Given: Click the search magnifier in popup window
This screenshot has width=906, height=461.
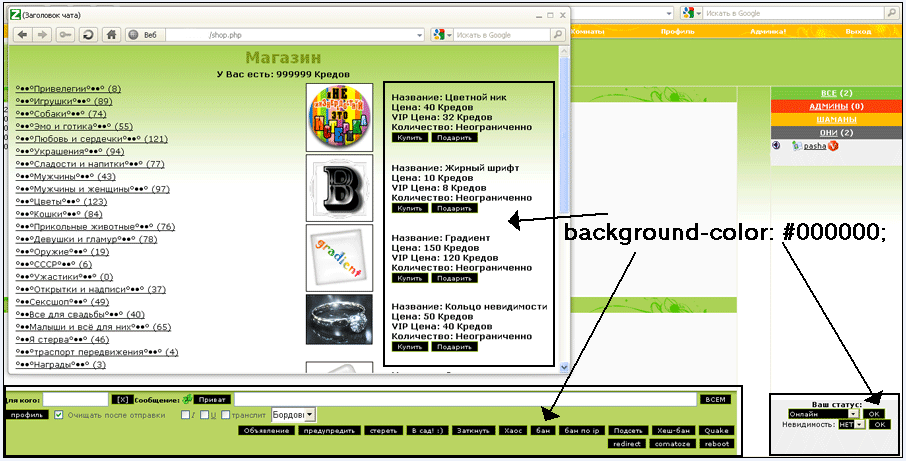Looking at the screenshot, I should point(553,34).
